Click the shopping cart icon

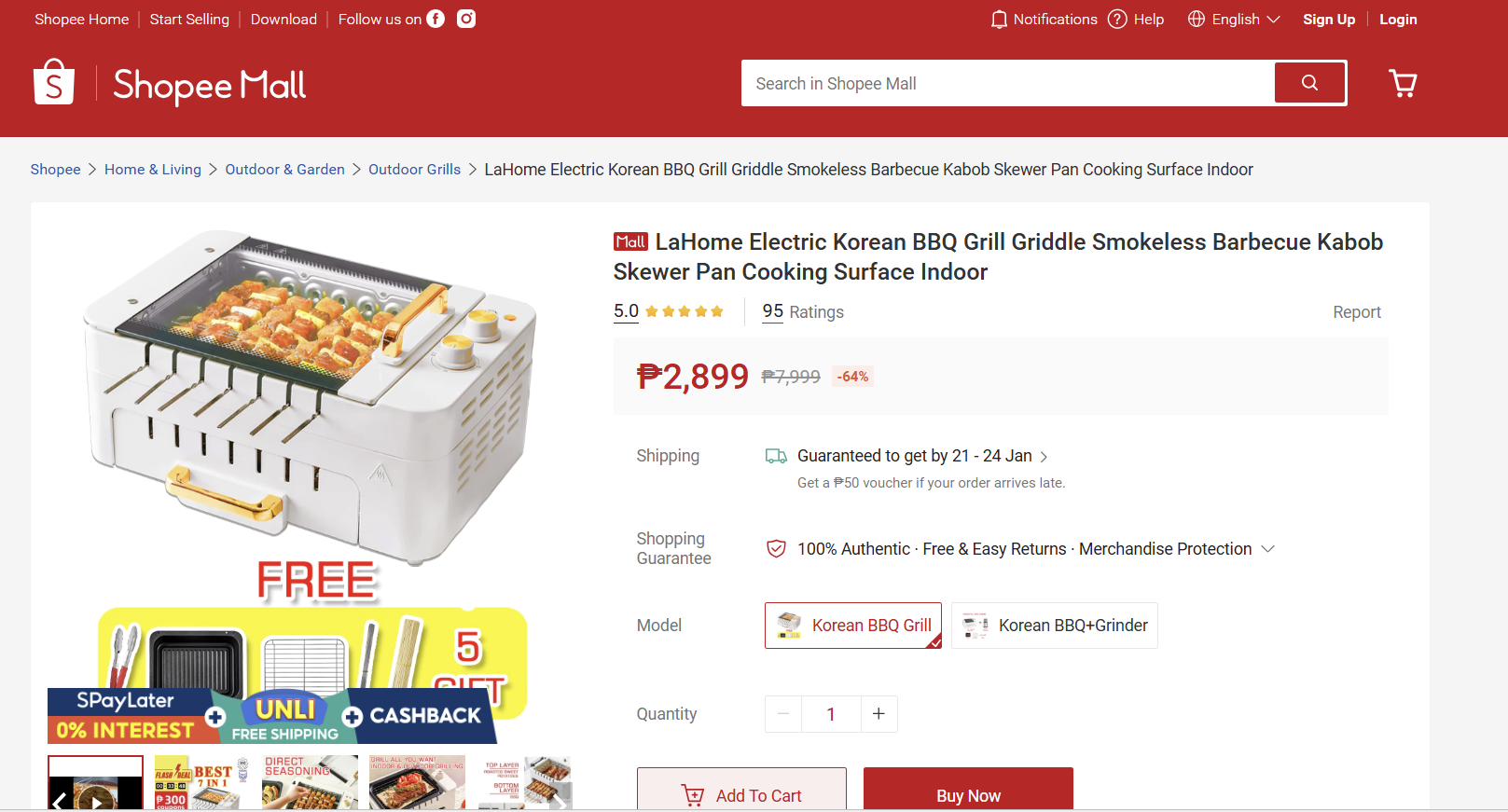click(x=1403, y=84)
